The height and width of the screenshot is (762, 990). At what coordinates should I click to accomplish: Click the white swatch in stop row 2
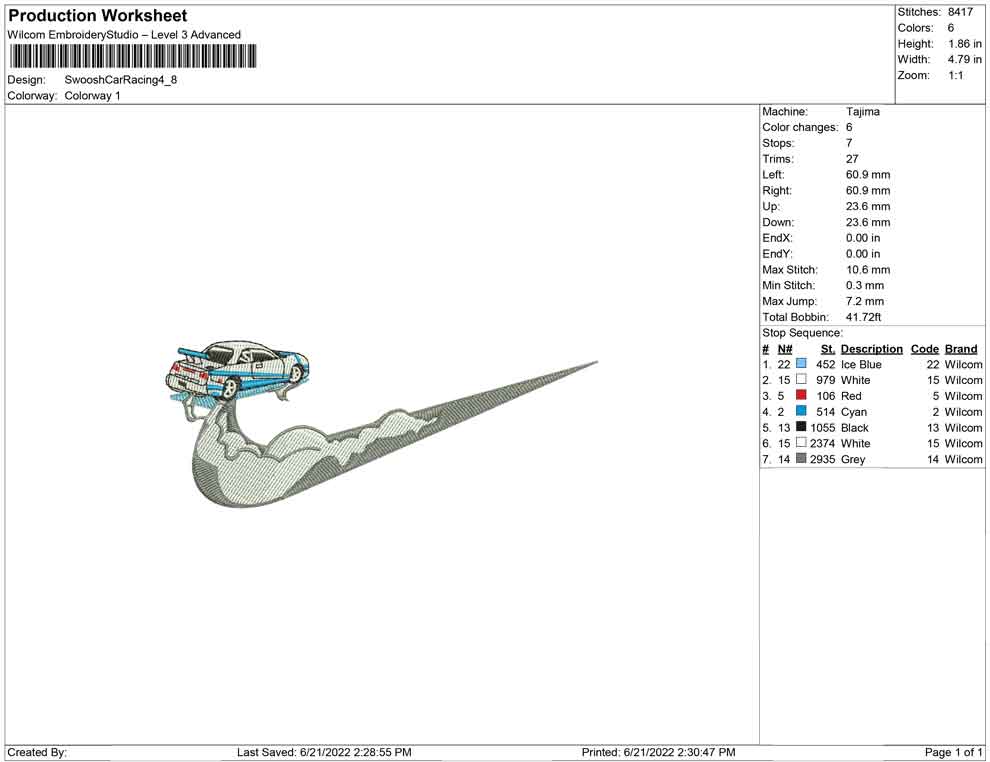point(801,379)
